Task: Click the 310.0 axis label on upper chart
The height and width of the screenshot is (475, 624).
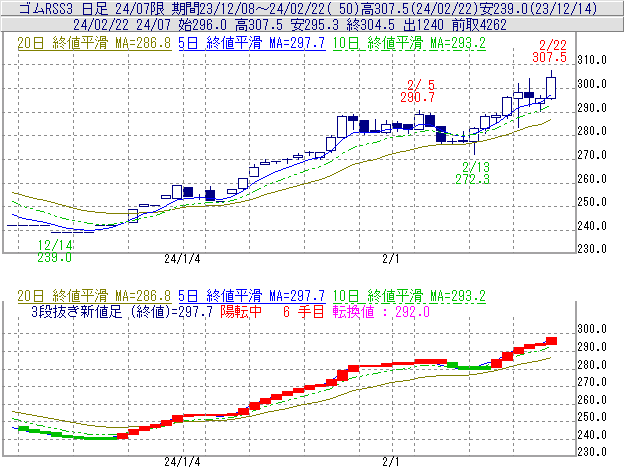Action: (x=592, y=60)
